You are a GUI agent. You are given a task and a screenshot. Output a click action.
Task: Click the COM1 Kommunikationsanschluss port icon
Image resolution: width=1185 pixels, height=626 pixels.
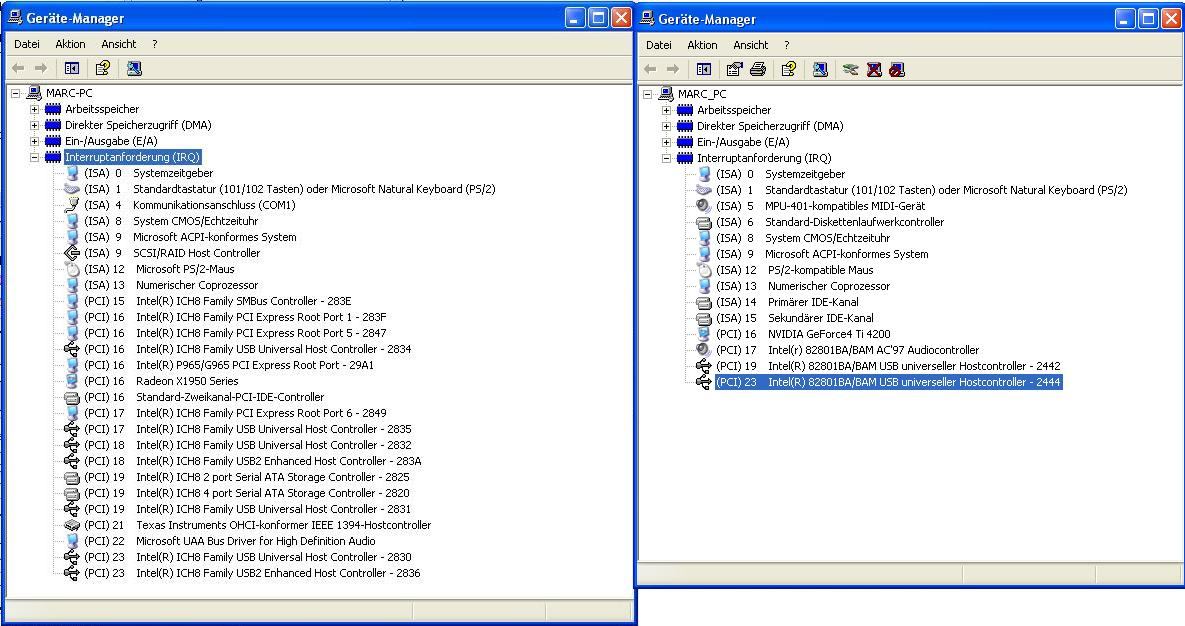point(72,205)
